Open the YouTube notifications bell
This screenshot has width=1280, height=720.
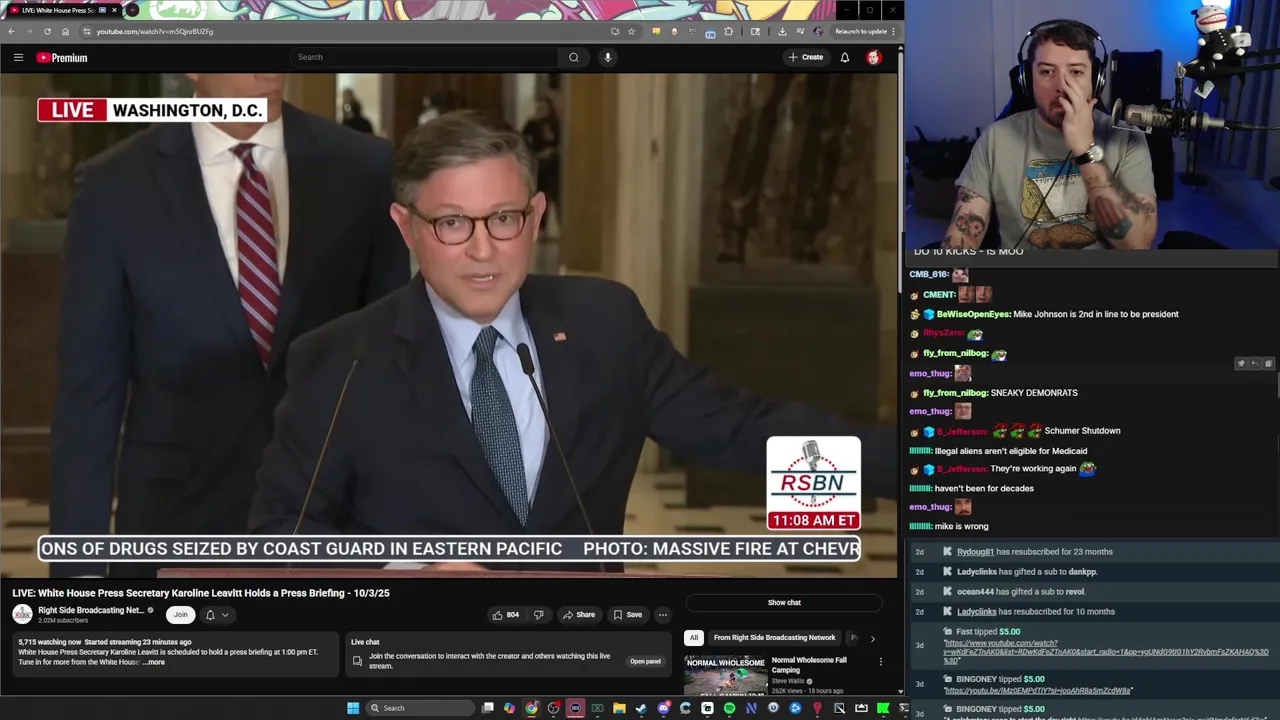(845, 57)
